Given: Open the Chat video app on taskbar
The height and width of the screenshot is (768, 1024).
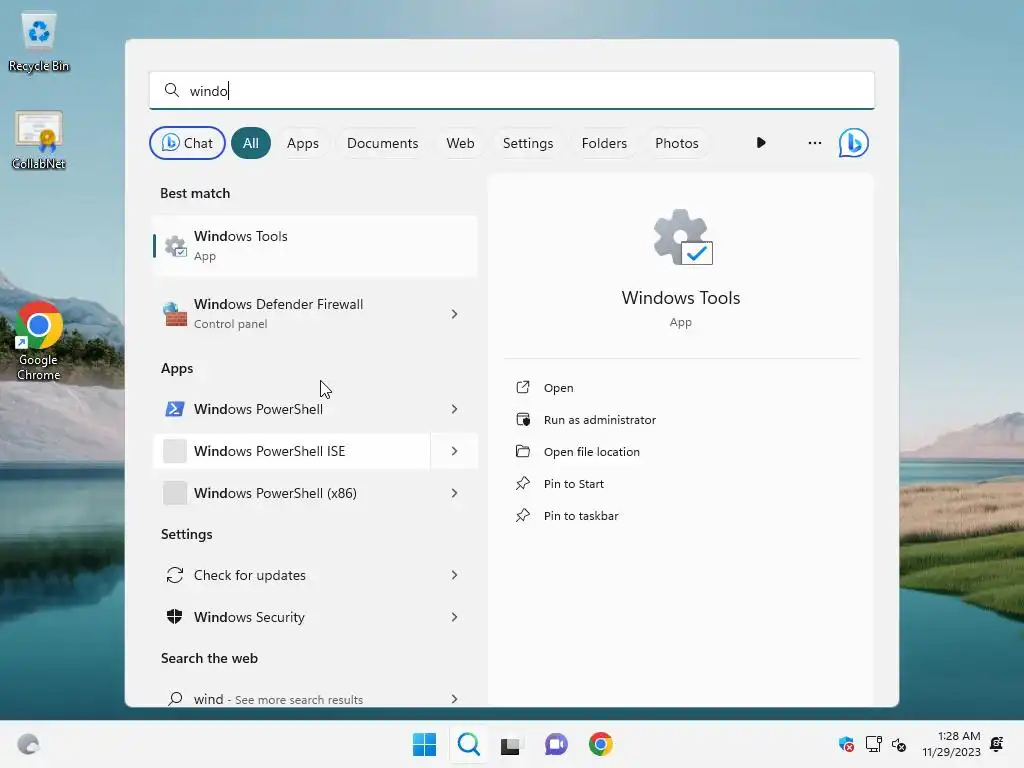Looking at the screenshot, I should tap(556, 744).
